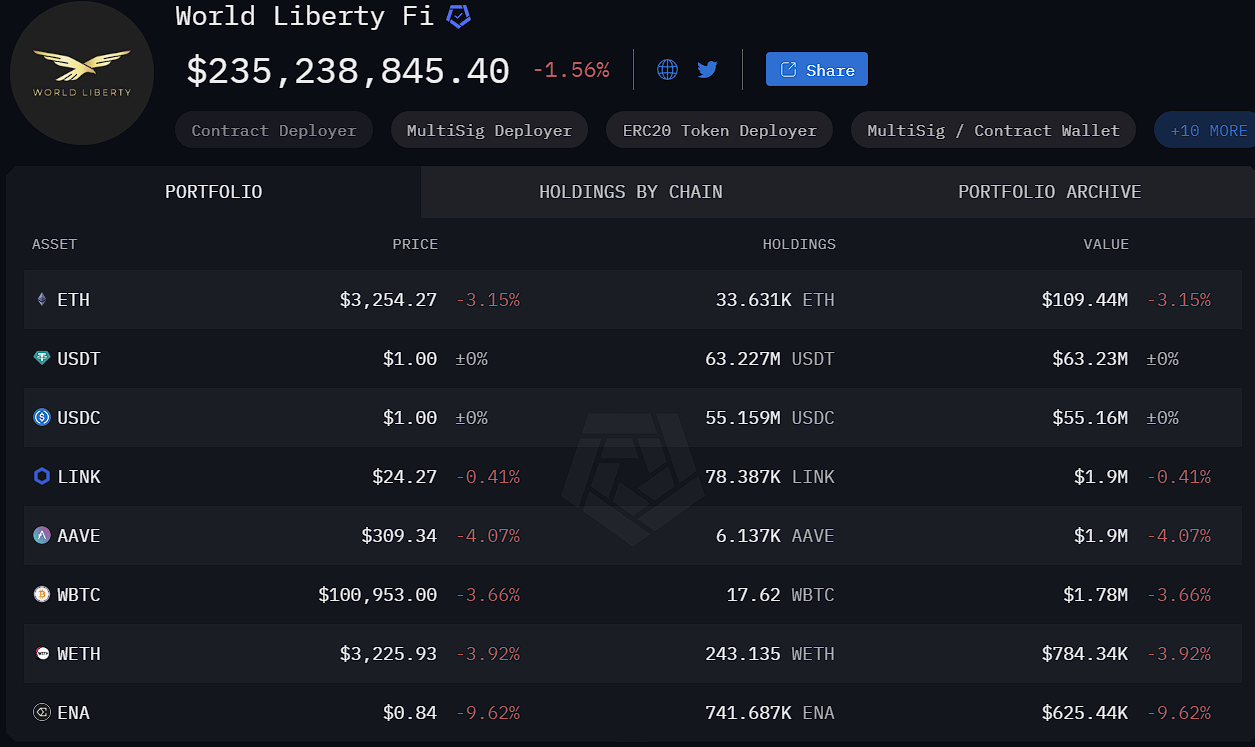The width and height of the screenshot is (1255, 747).
Task: Click the ETH token icon
Action: pos(42,300)
